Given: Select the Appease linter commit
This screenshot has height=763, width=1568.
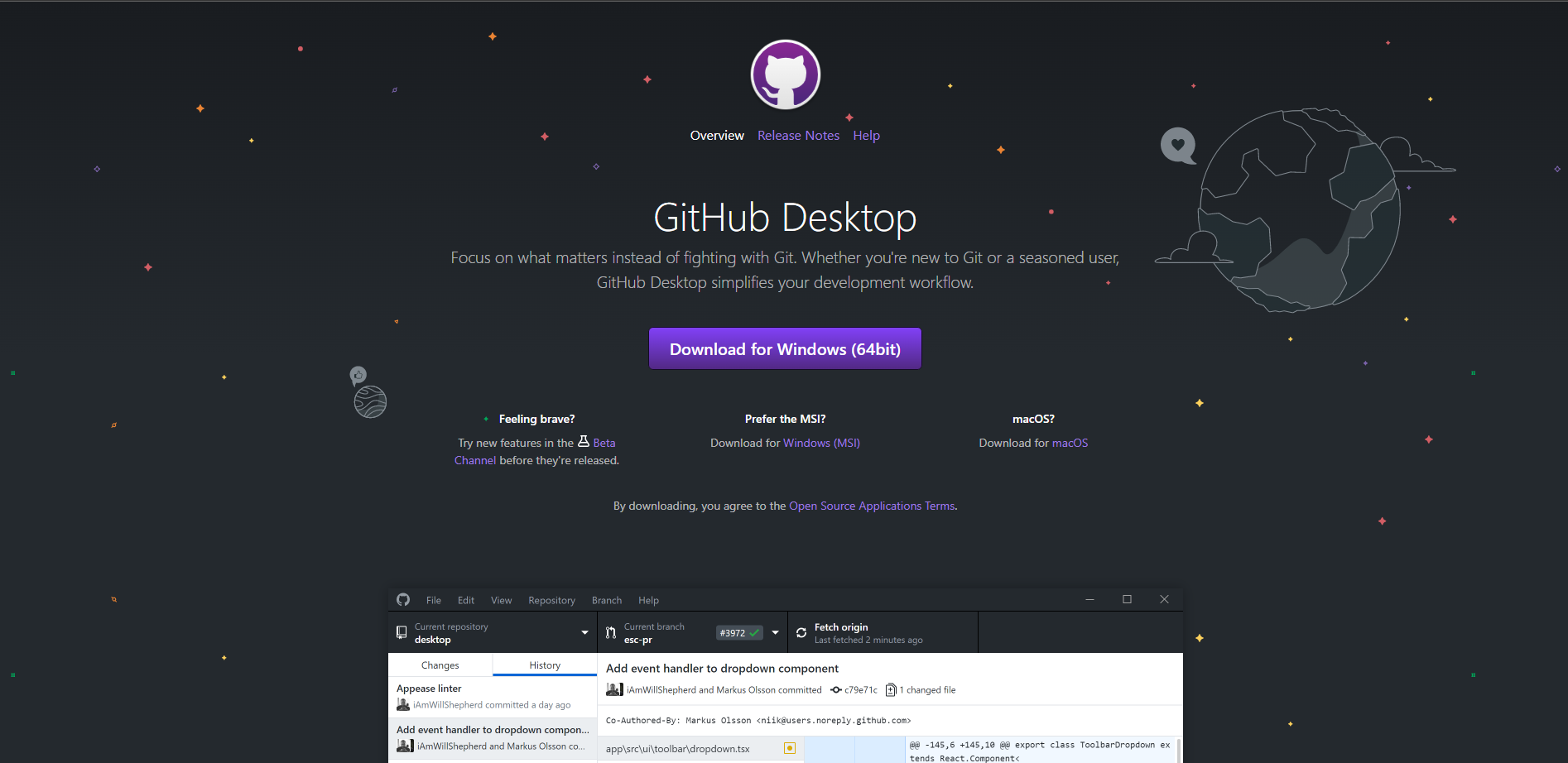Looking at the screenshot, I should pyautogui.click(x=493, y=697).
